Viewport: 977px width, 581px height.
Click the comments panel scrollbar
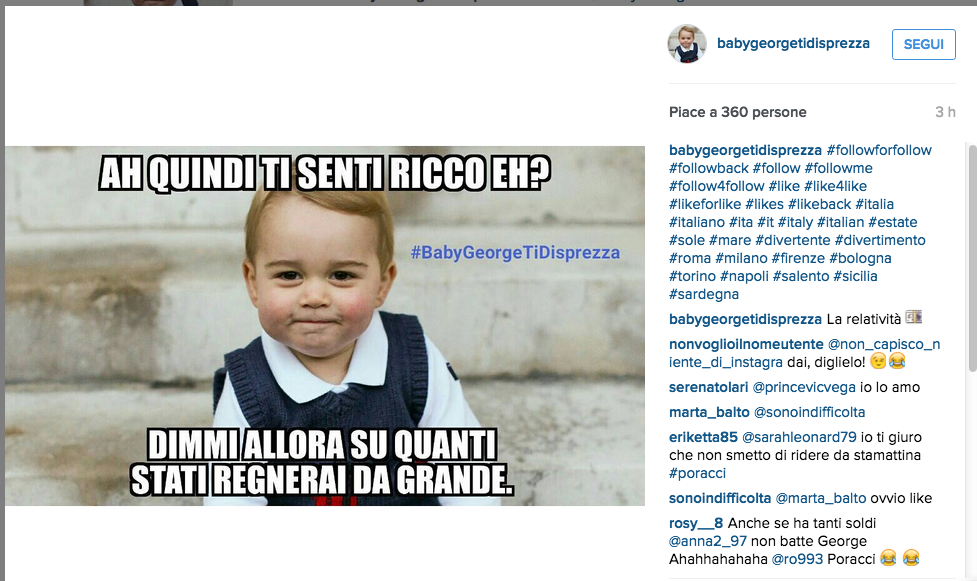(x=973, y=259)
